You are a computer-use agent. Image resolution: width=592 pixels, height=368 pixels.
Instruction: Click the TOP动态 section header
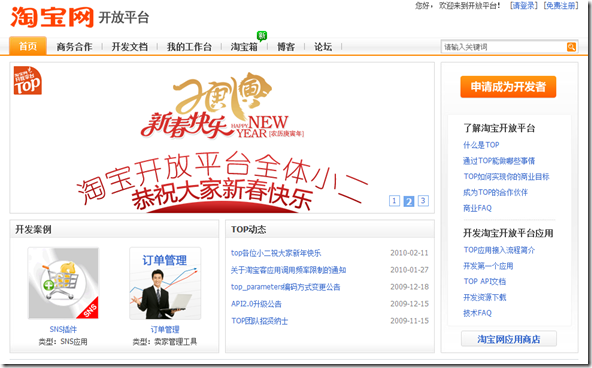coord(248,229)
